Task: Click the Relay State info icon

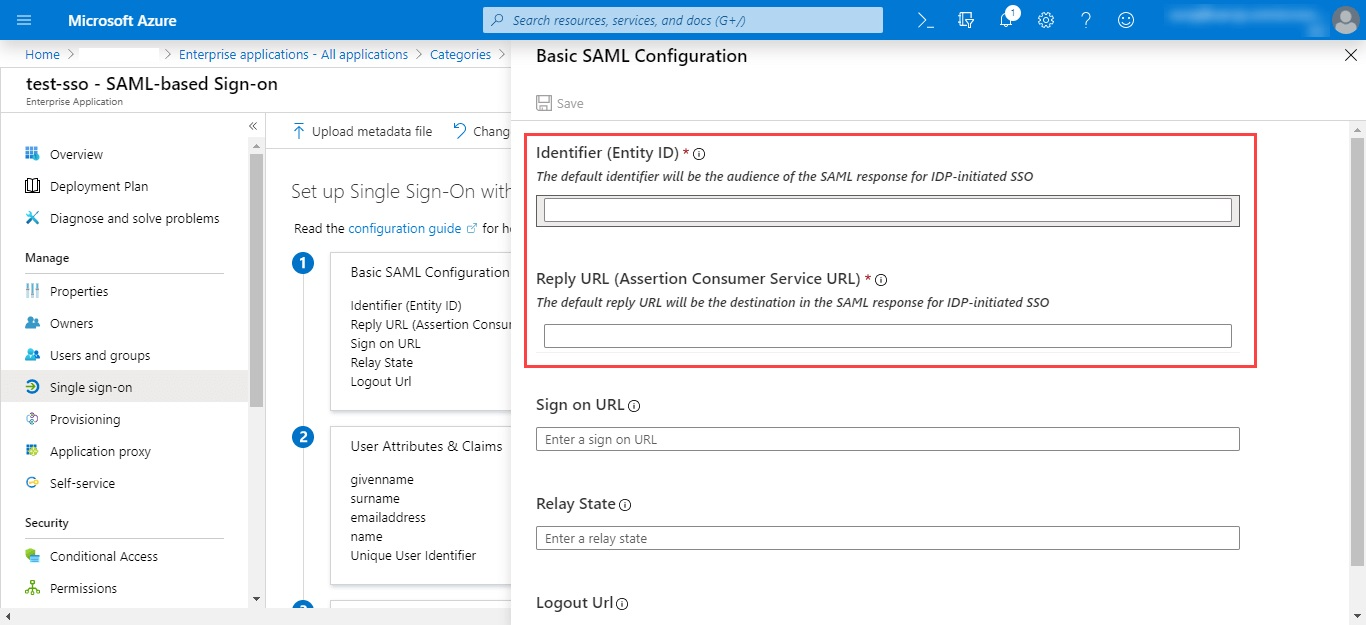Action: 625,505
